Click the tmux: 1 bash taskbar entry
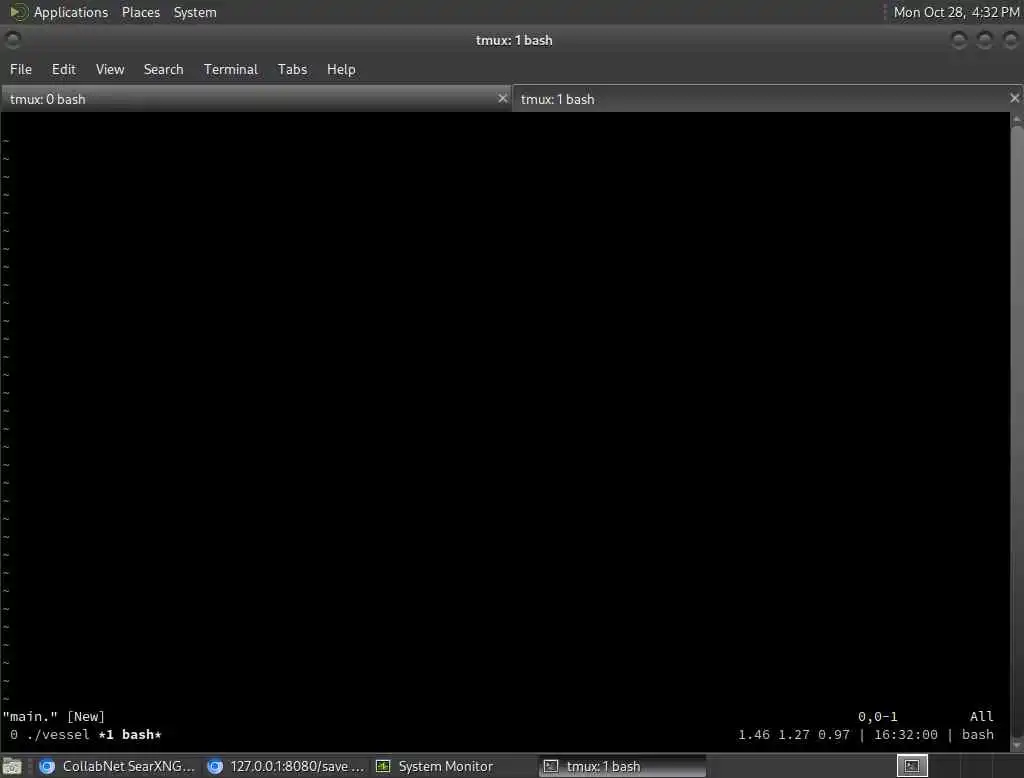This screenshot has width=1024, height=778. click(x=622, y=766)
